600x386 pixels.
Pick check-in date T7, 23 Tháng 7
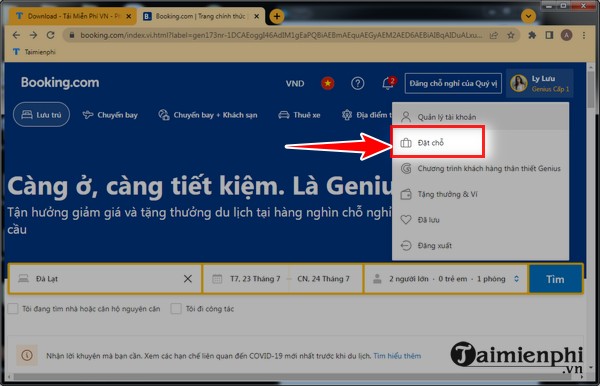(x=255, y=279)
